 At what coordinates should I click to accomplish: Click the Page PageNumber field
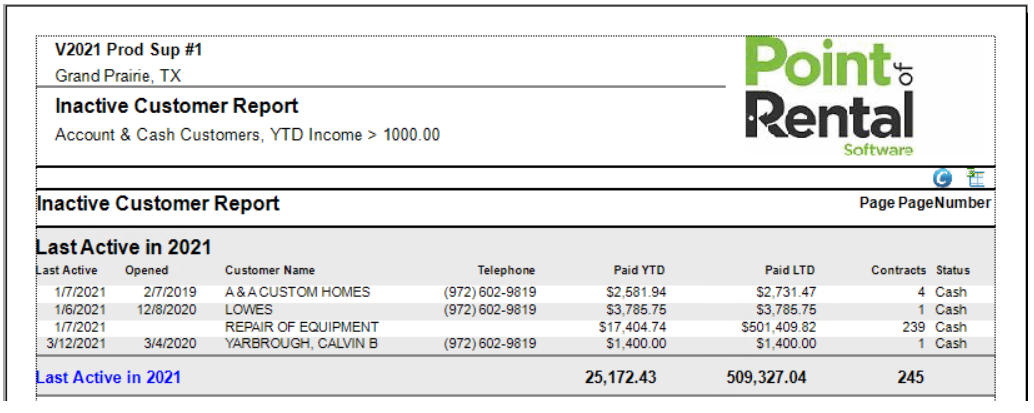(924, 203)
